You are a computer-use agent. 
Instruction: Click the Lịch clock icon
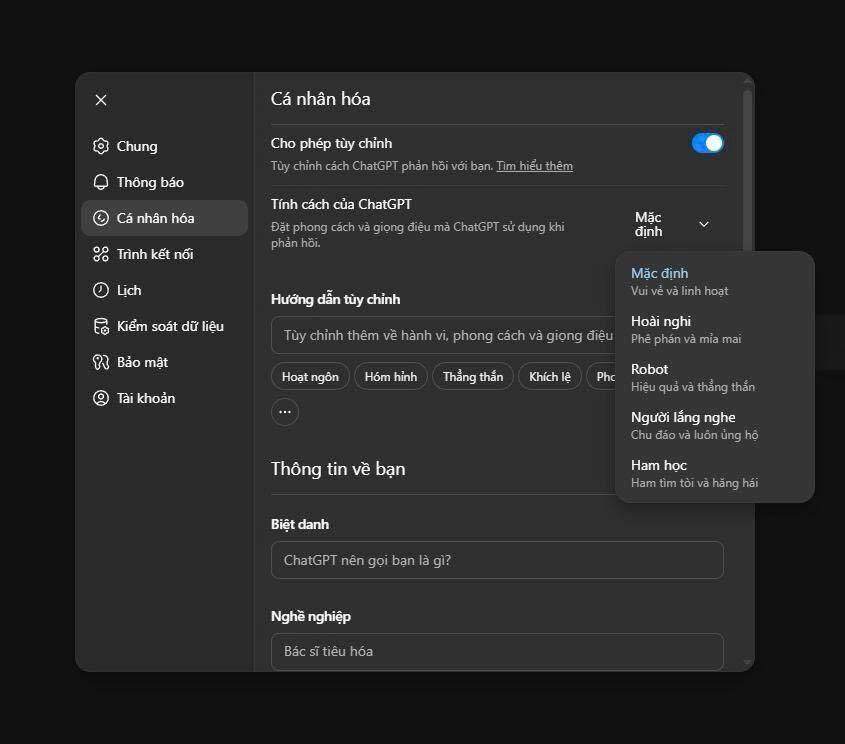point(100,290)
